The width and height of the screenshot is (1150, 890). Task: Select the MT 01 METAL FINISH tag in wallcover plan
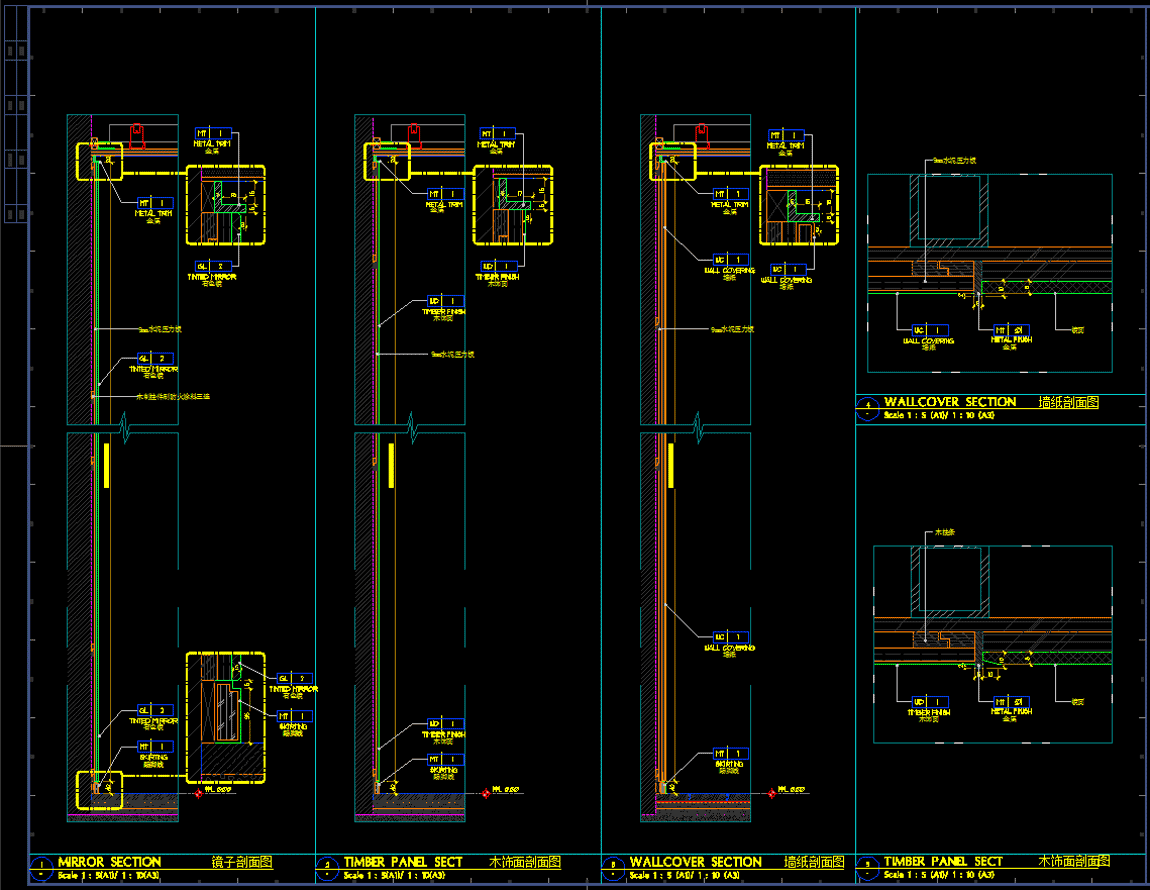(1011, 330)
